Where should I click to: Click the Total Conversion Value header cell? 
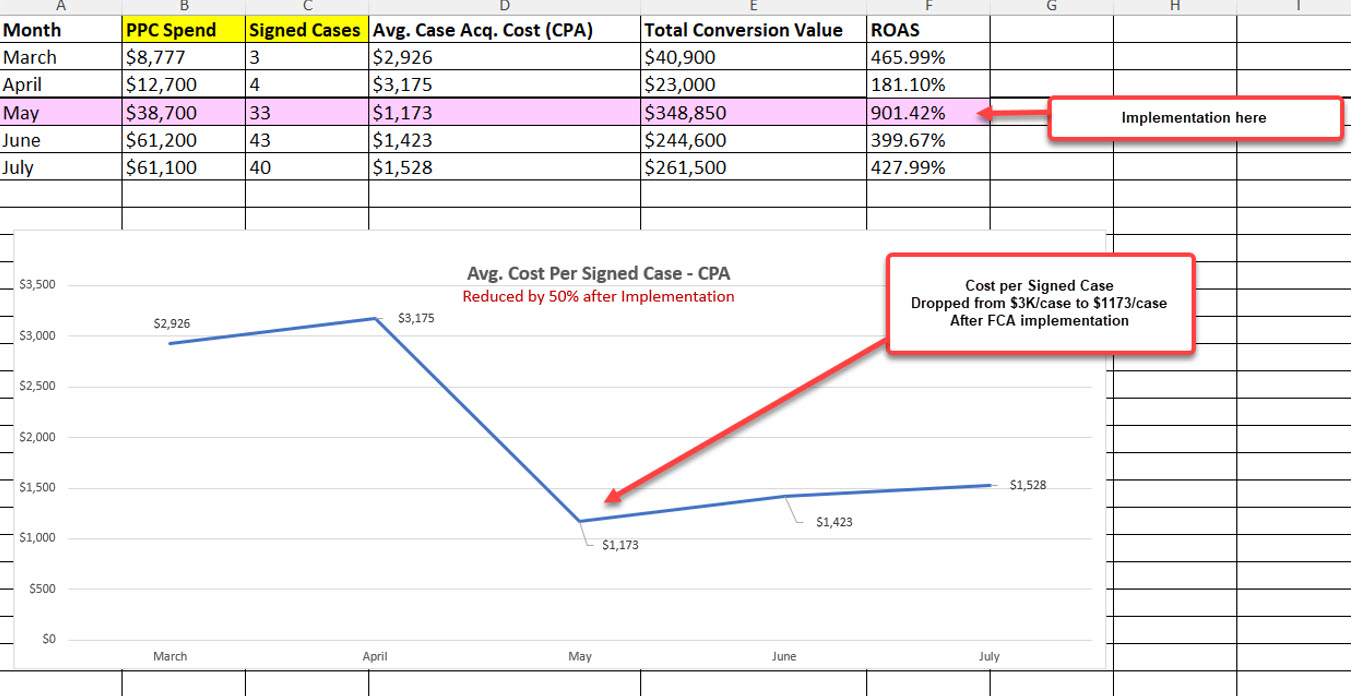[x=754, y=30]
